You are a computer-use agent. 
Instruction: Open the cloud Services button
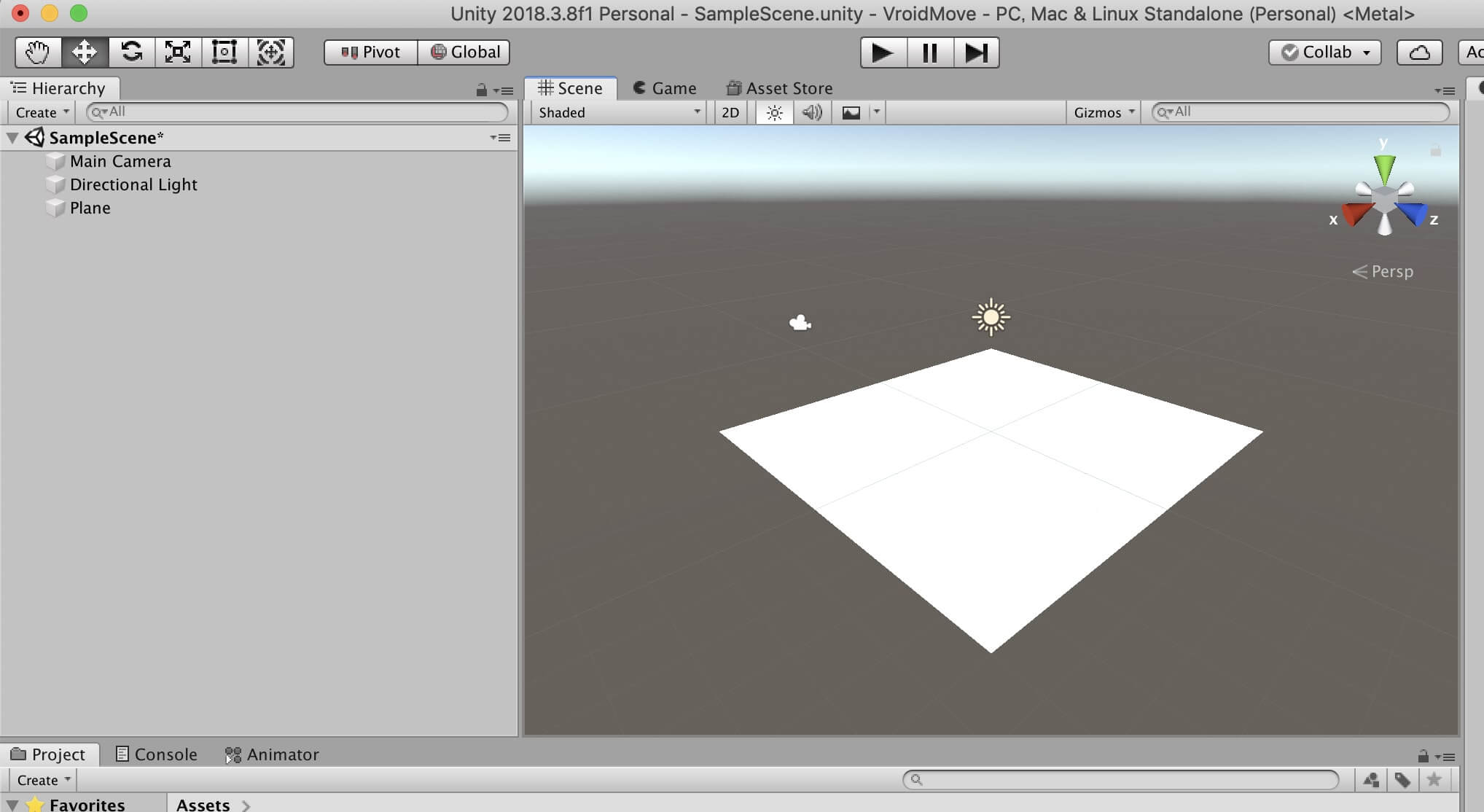pos(1419,52)
